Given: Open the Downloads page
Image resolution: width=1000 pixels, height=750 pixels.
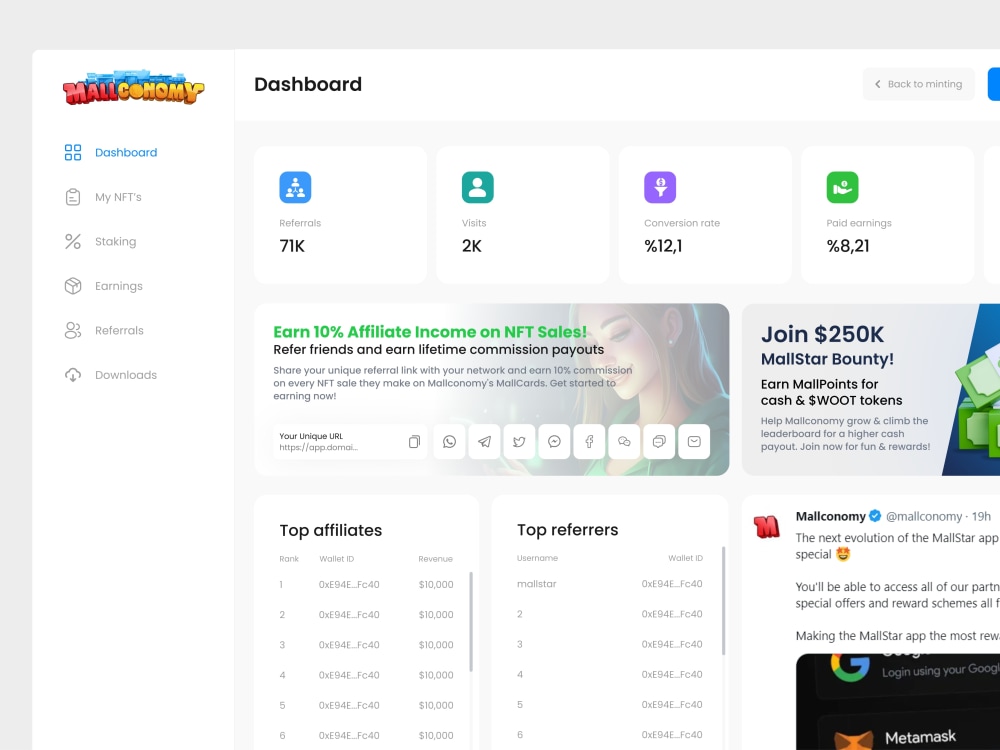Looking at the screenshot, I should coord(110,375).
